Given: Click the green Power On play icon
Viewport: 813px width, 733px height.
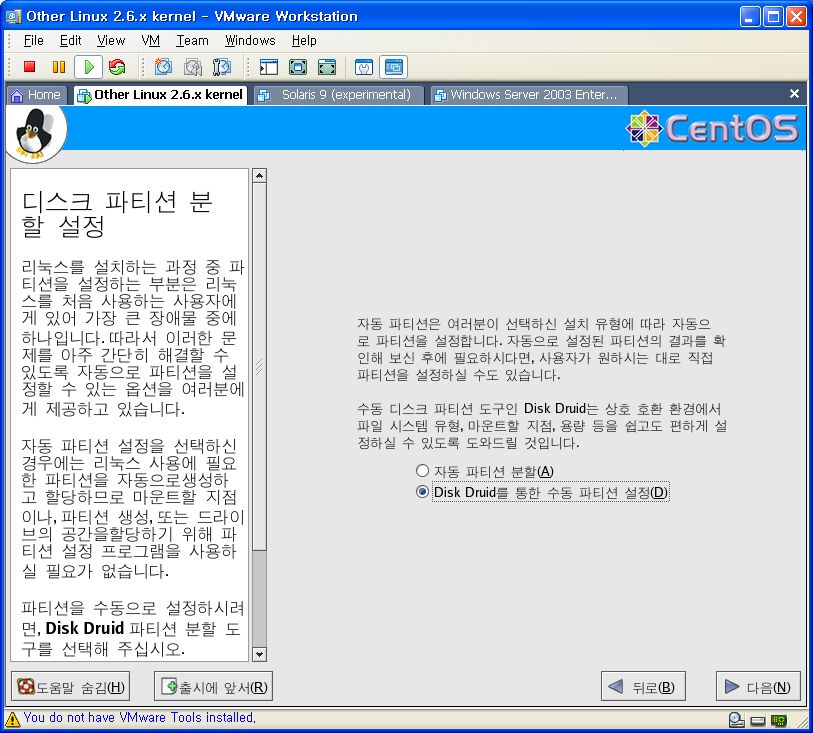Looking at the screenshot, I should tap(88, 67).
